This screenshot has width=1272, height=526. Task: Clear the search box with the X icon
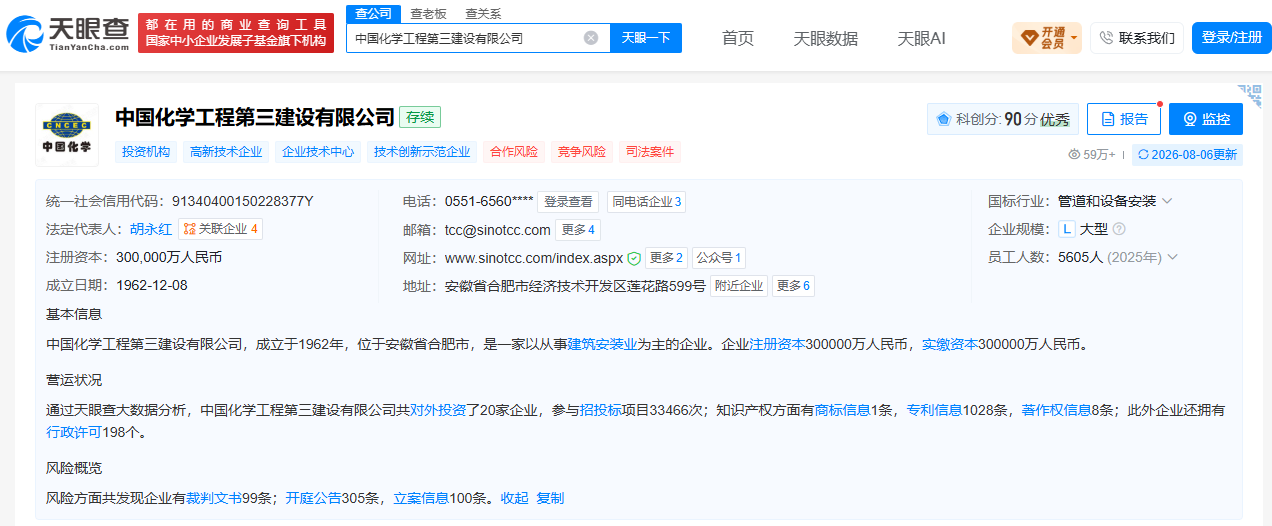tap(591, 38)
